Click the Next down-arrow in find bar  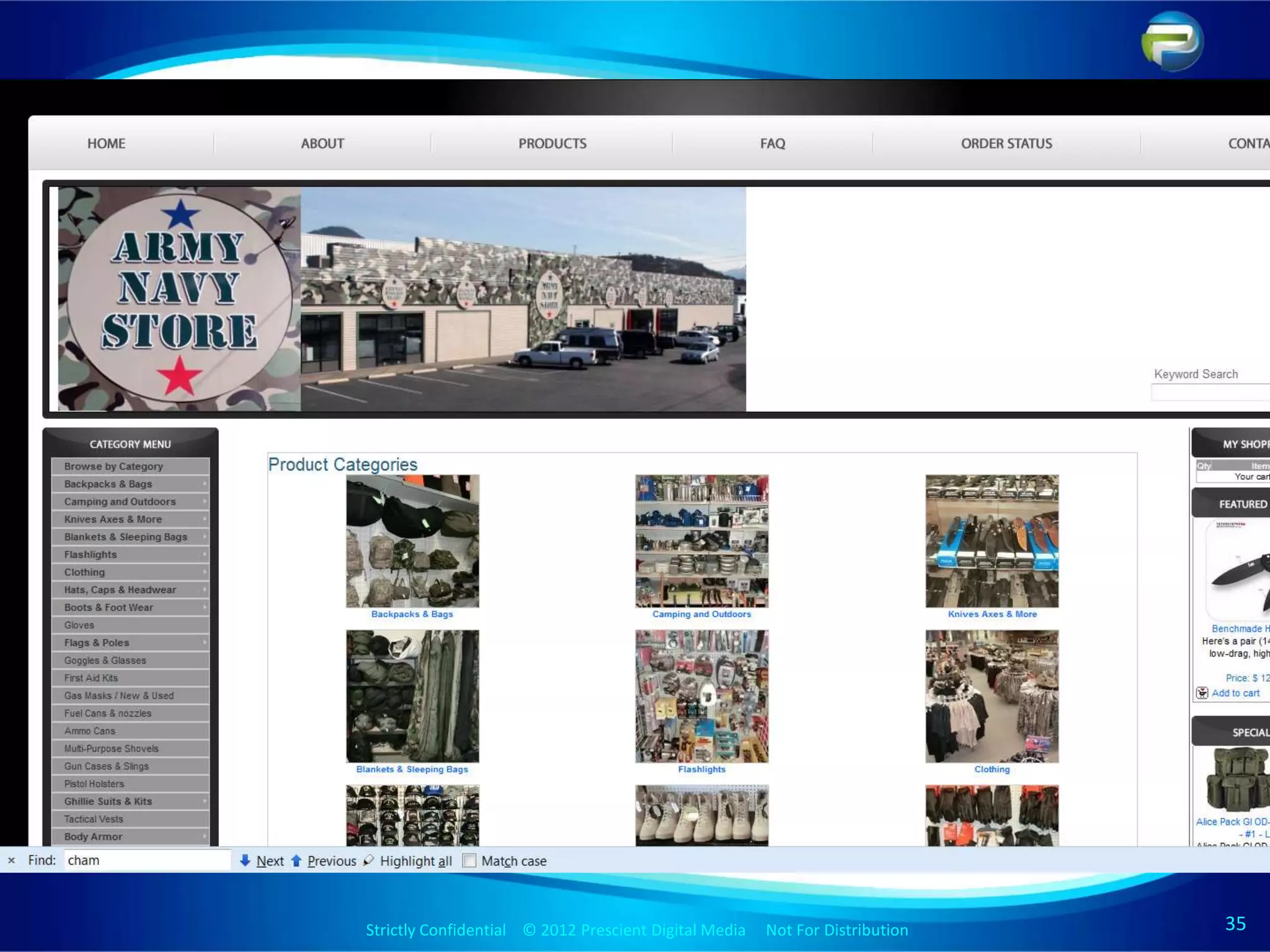pos(245,860)
